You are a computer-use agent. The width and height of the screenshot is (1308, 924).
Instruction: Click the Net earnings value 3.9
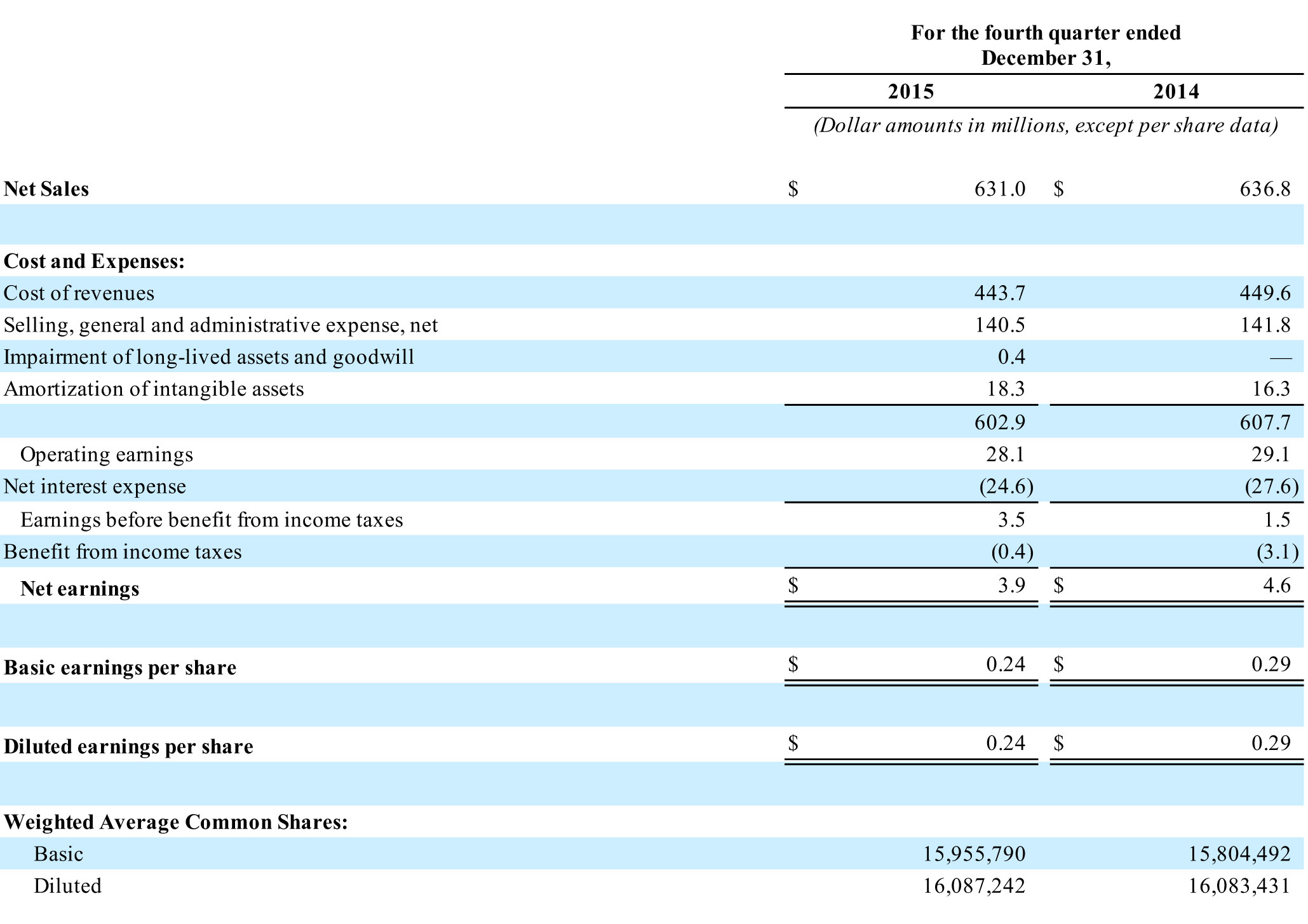point(1011,586)
